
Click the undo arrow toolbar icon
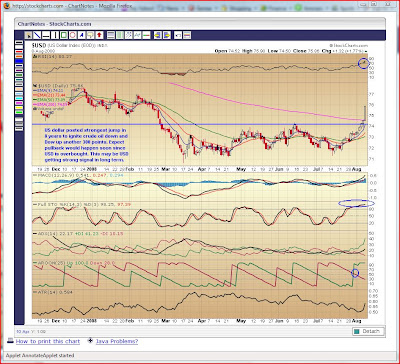point(178,35)
